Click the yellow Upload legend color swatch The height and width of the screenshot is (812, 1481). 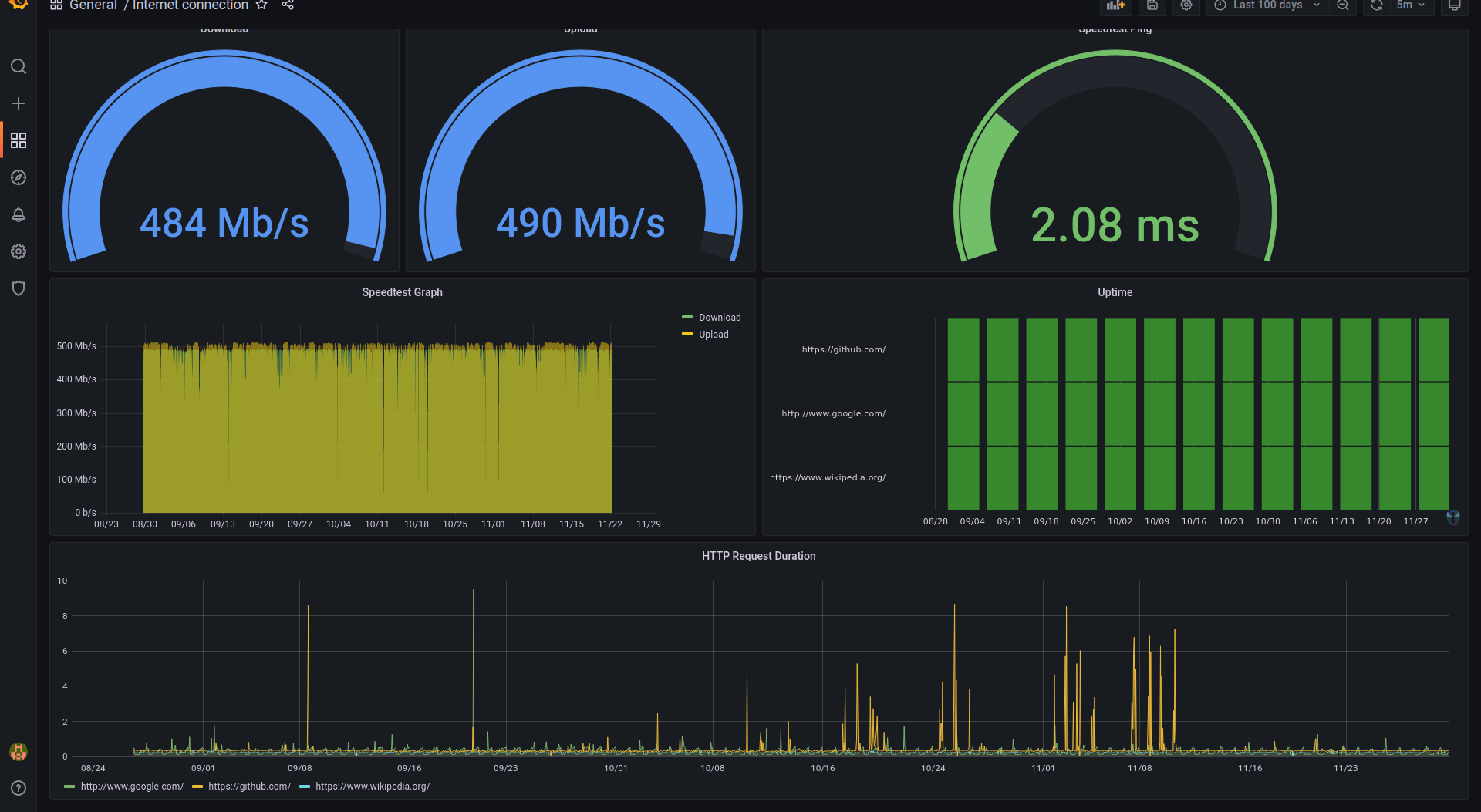[x=687, y=334]
